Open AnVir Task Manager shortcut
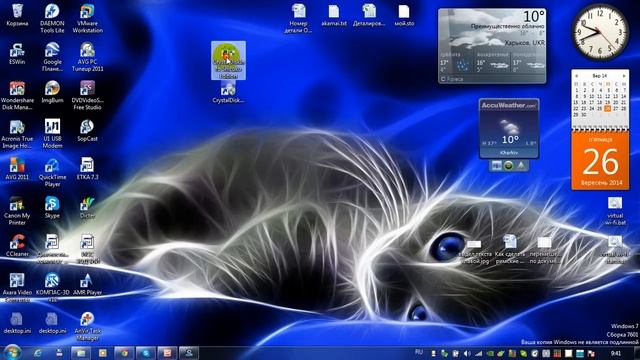The height and width of the screenshot is (360, 640). (x=87, y=327)
